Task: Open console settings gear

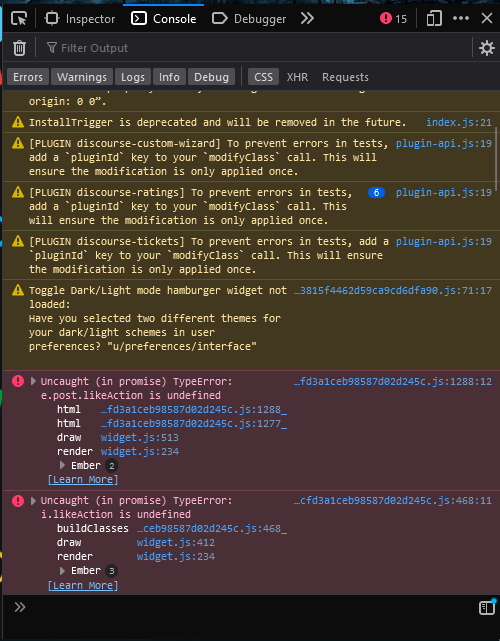Action: pos(487,48)
